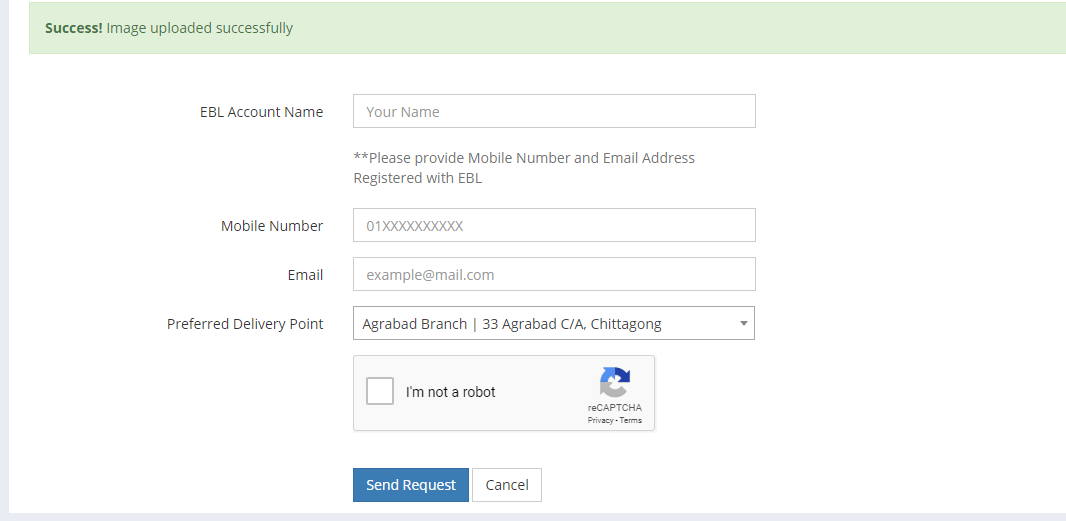Screen dimensions: 1066x521
Task: Open the reCAPTCHA Privacy link
Action: click(598, 420)
